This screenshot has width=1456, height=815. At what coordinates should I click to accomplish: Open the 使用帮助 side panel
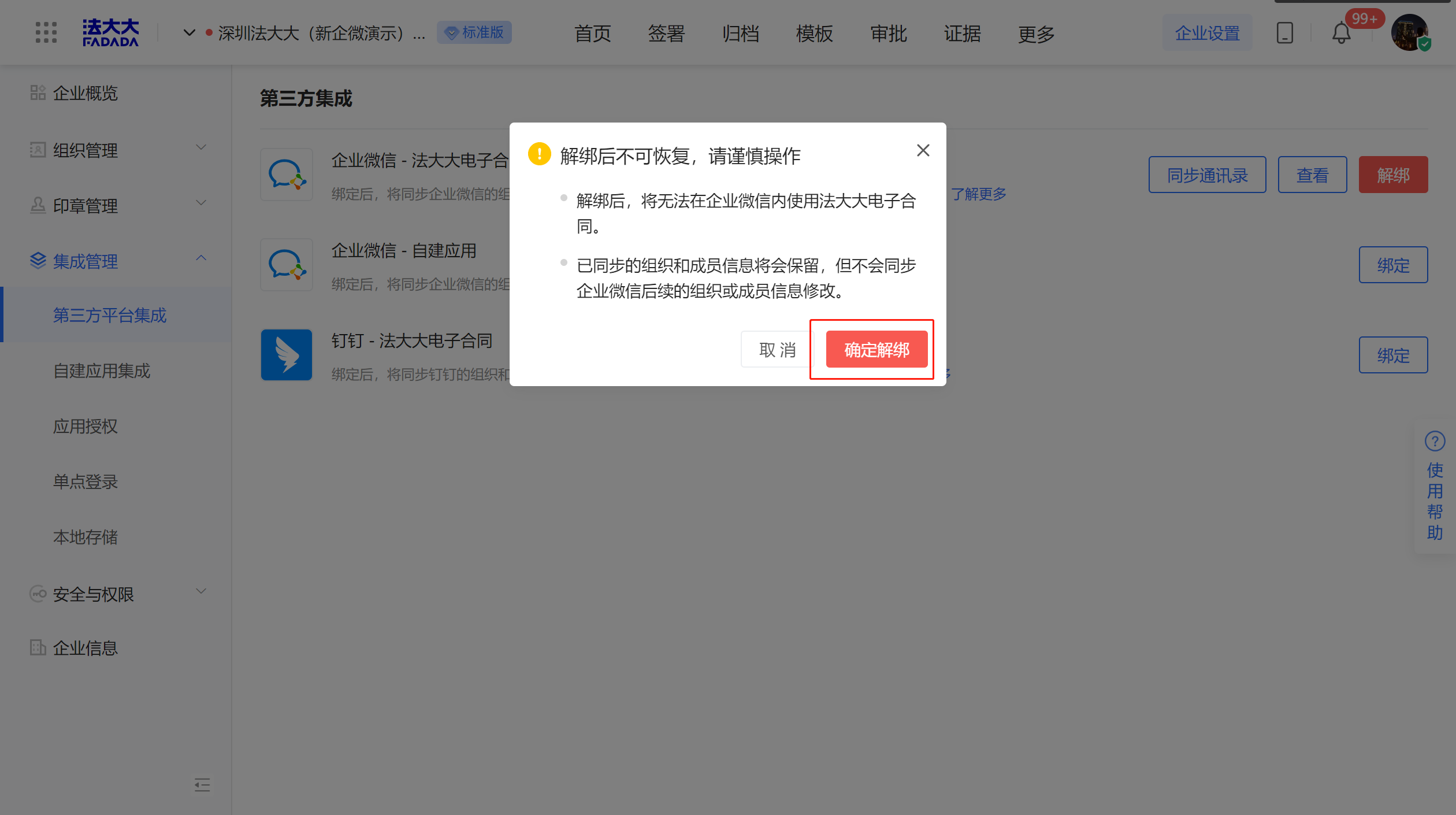coord(1435,487)
